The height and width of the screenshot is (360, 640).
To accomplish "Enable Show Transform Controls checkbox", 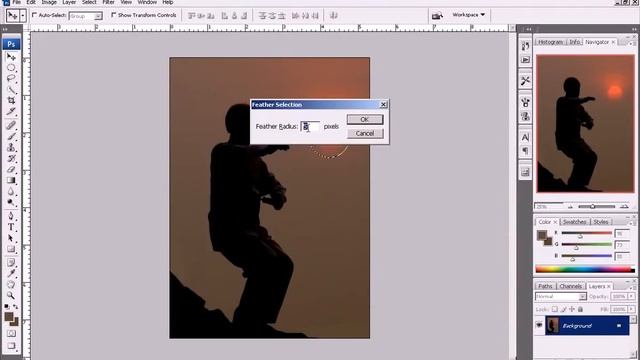I will click(113, 15).
